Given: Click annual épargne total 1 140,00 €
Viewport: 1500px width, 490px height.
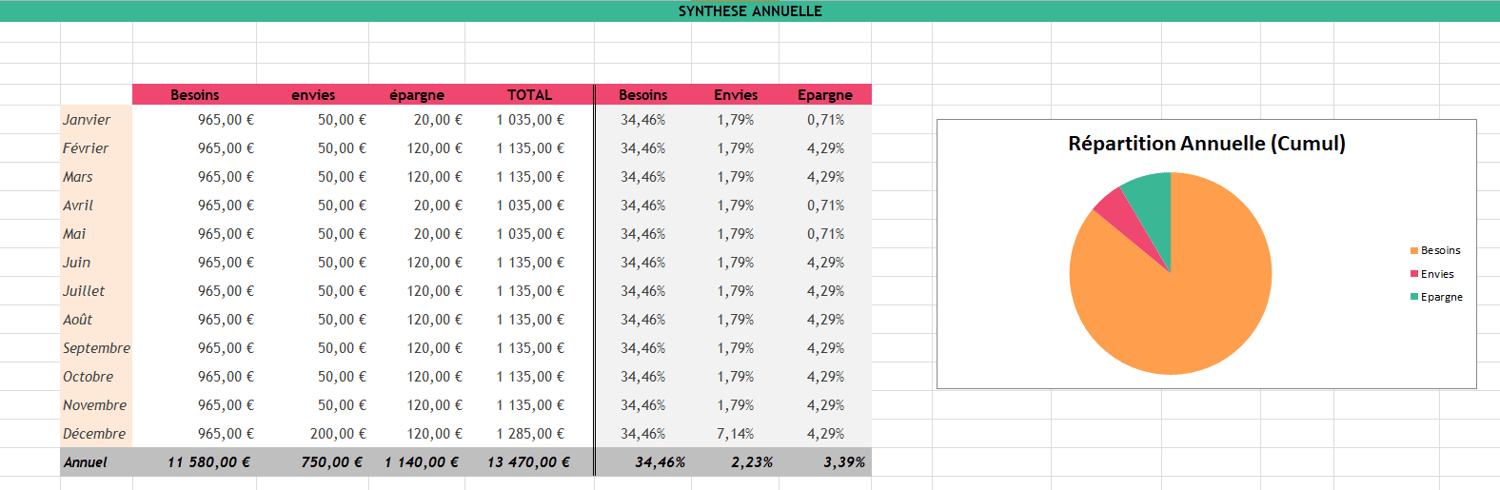Looking at the screenshot, I should (422, 463).
